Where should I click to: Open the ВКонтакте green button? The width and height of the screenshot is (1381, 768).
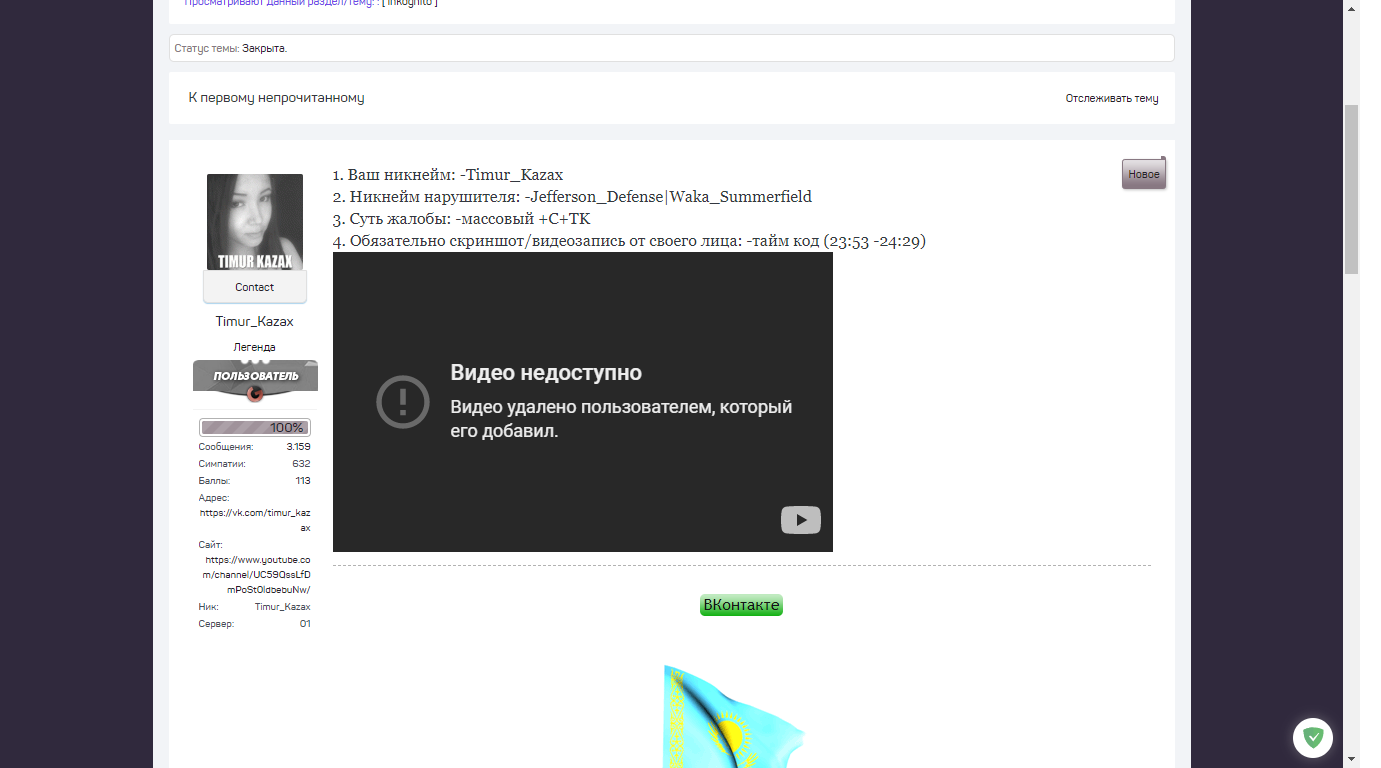click(x=741, y=605)
